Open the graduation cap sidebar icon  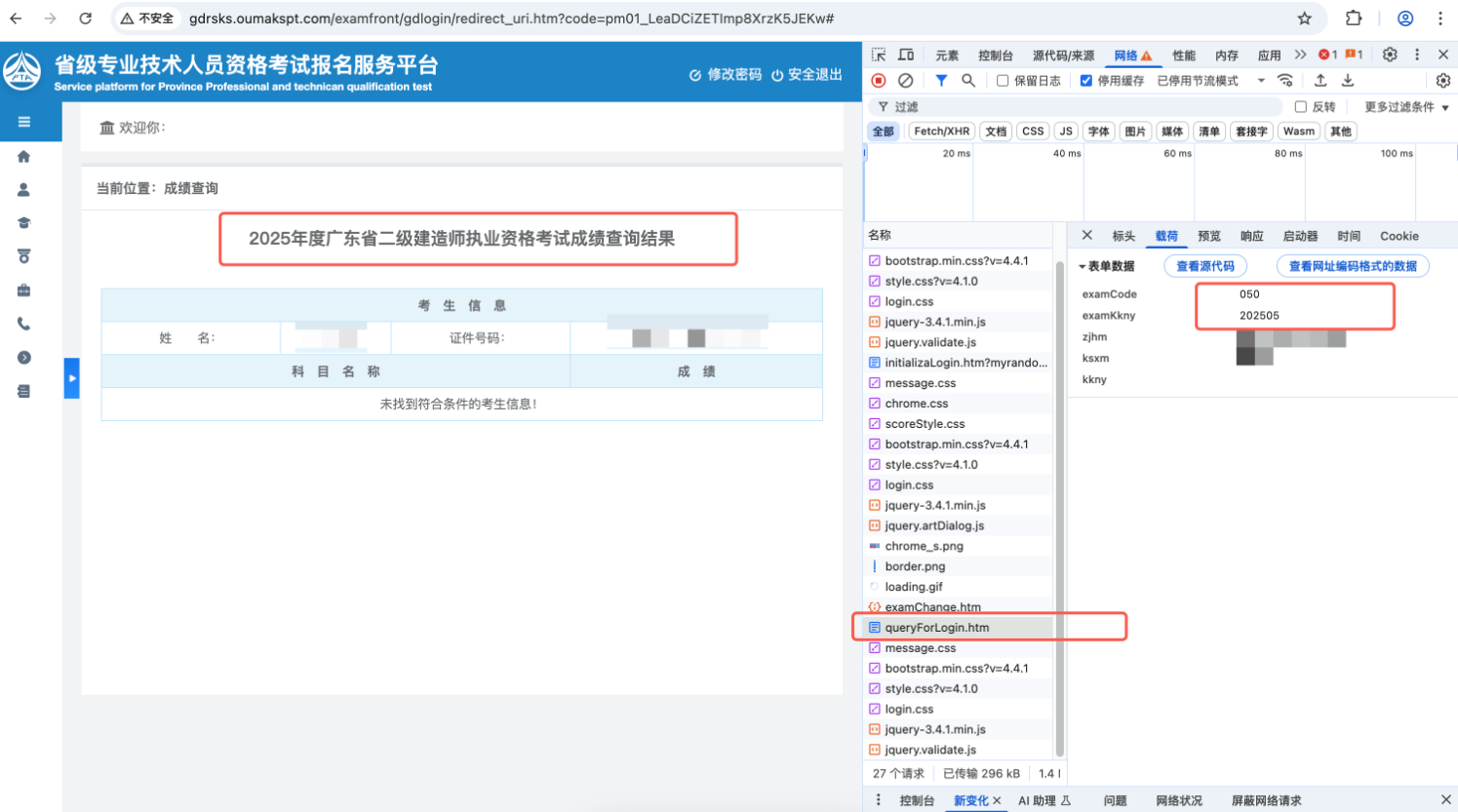click(23, 223)
